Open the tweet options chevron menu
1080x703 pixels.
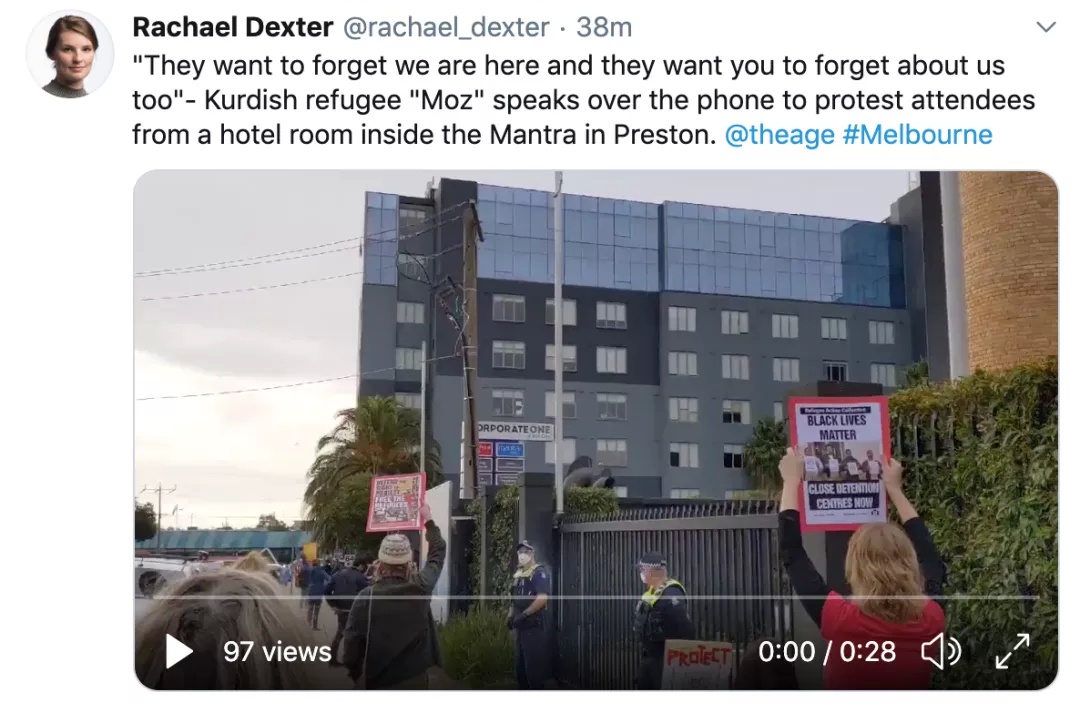pos(1046,28)
